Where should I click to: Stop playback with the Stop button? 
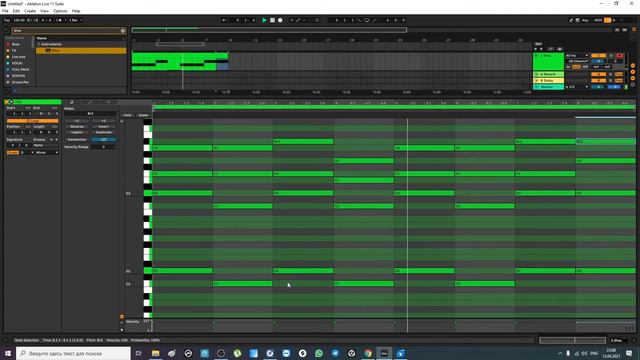coord(272,20)
